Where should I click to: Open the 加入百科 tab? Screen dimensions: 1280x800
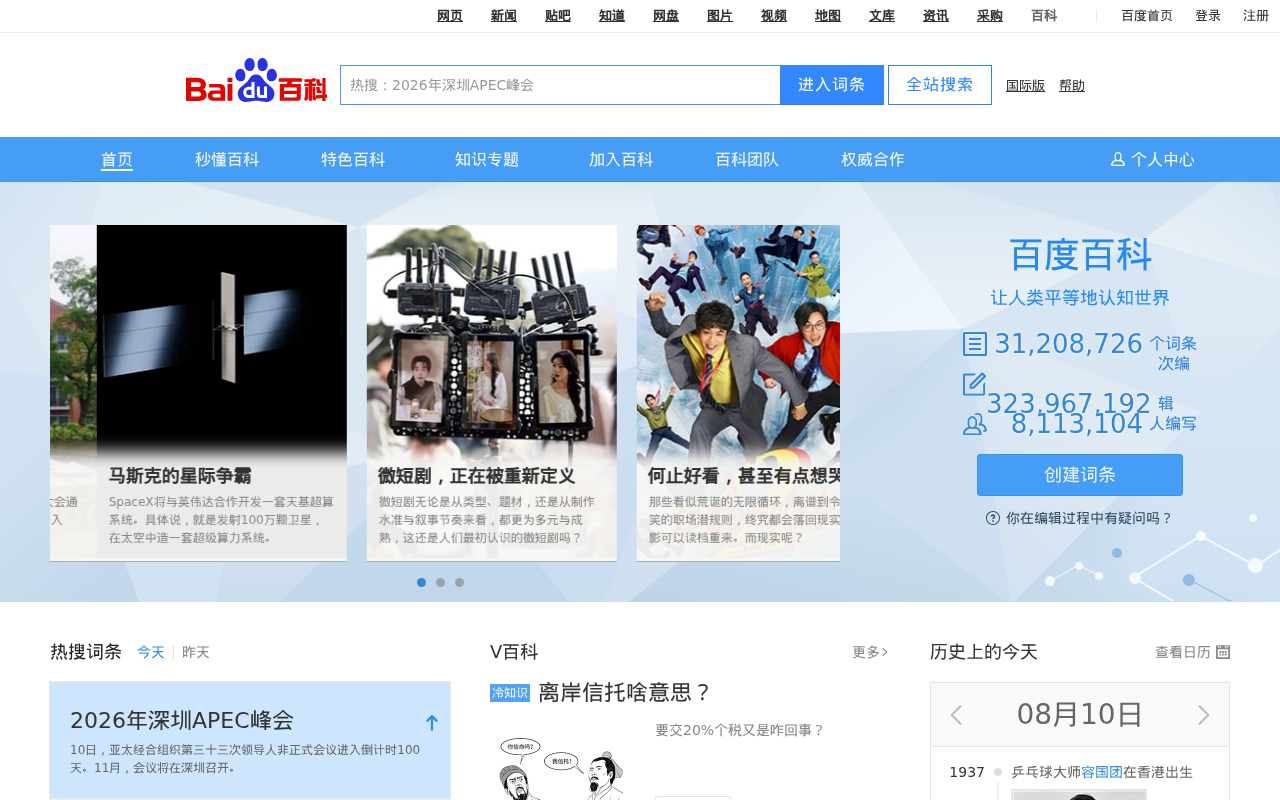point(621,160)
